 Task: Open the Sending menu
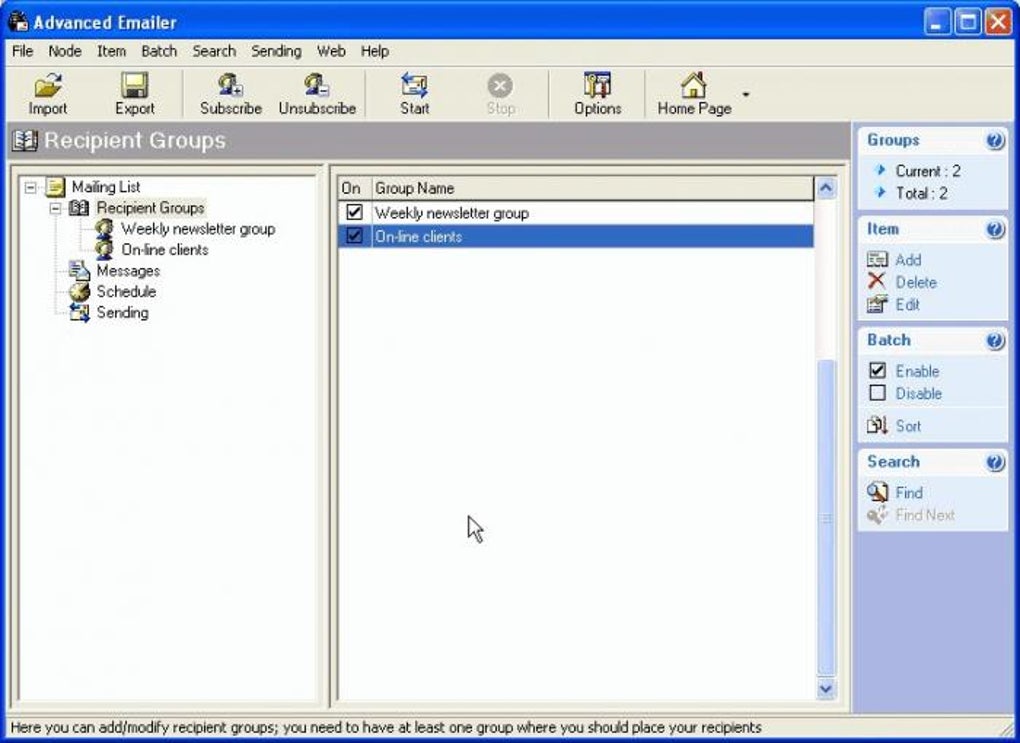(x=276, y=51)
